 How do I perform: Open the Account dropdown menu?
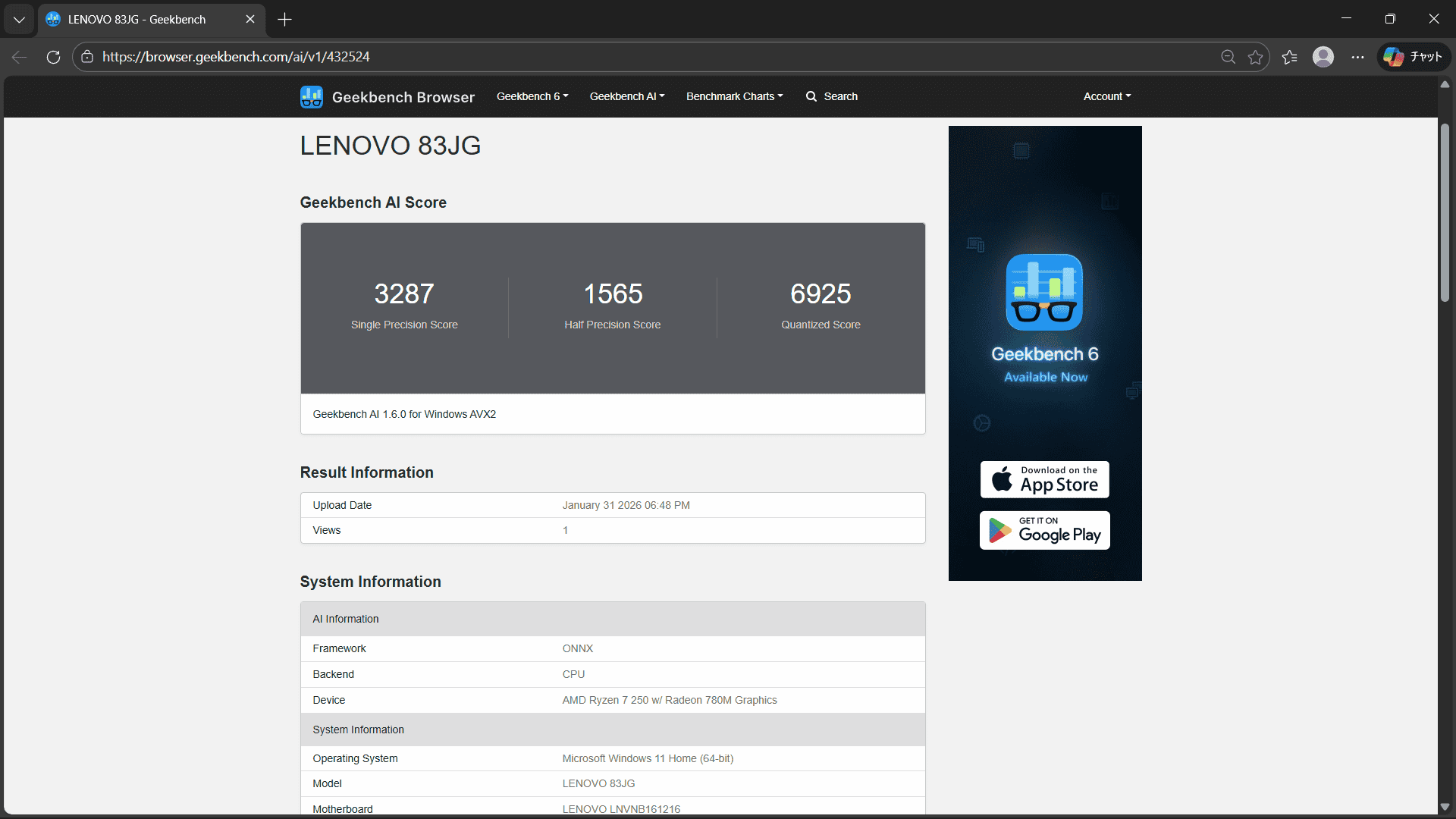click(x=1106, y=96)
